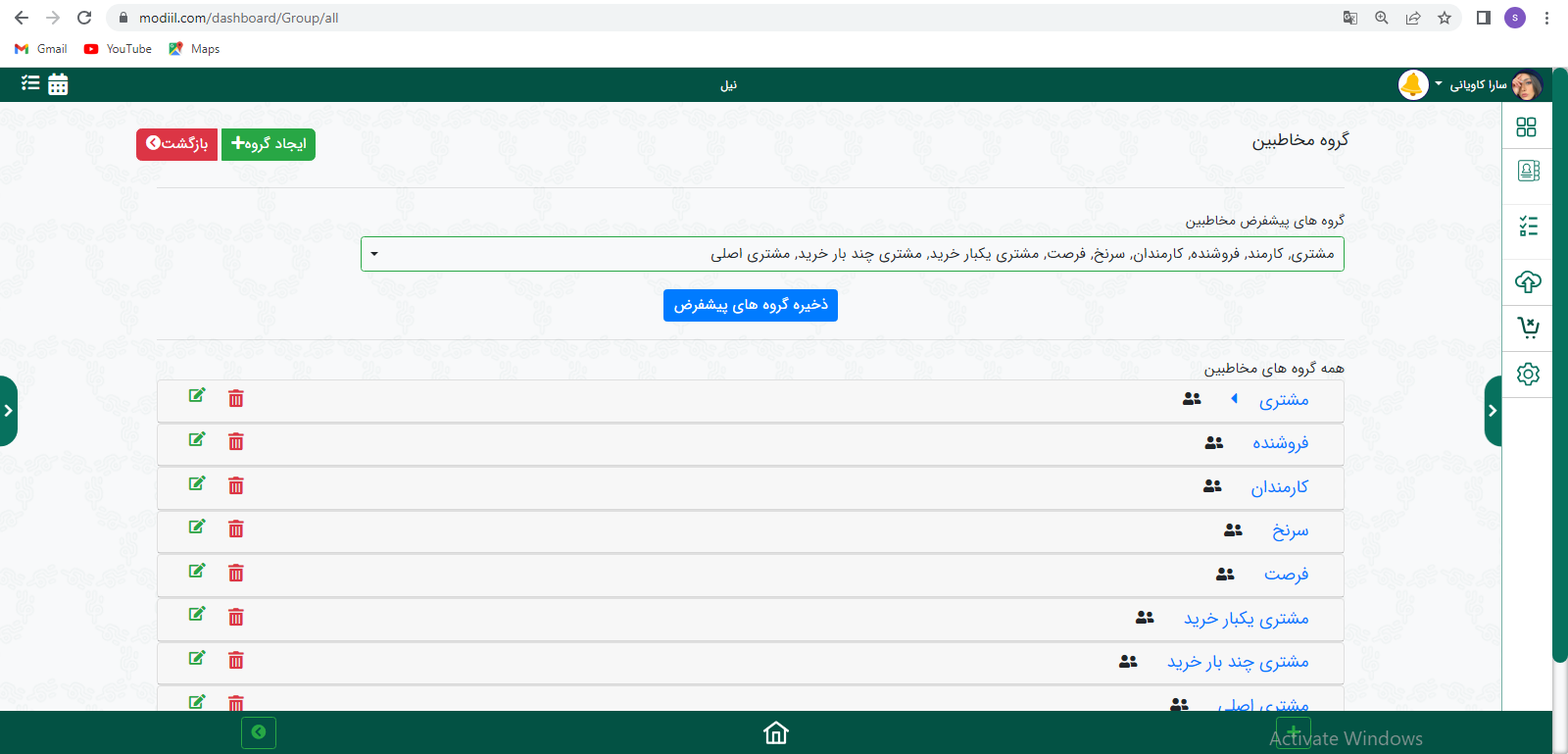This screenshot has height=754, width=1568.
Task: Click the ایجاد گروه create group button
Action: pyautogui.click(x=269, y=144)
